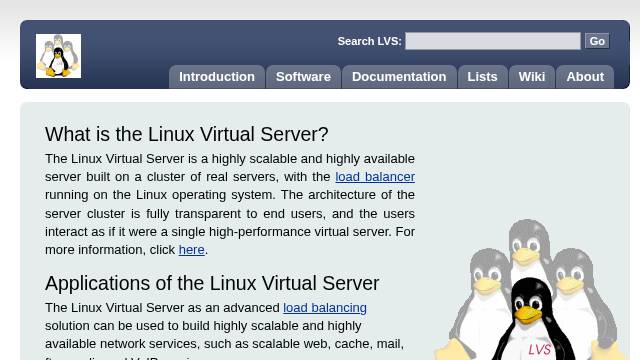Image resolution: width=640 pixels, height=360 pixels.
Task: Open the Introduction tab
Action: pos(217,77)
